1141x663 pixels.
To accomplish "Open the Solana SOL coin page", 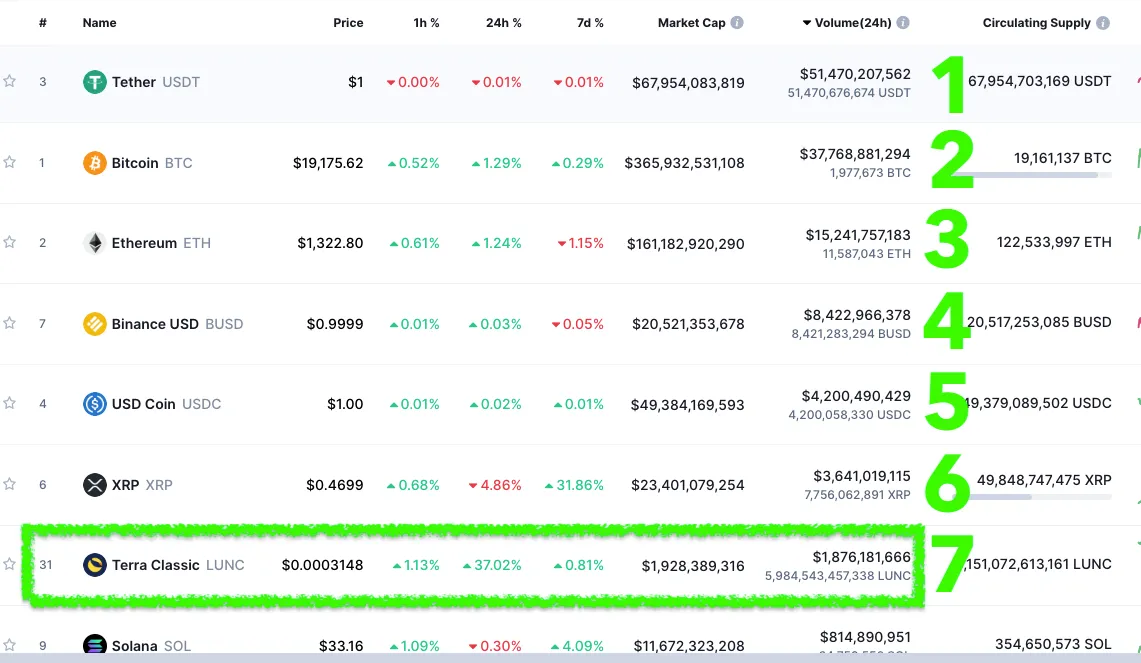I will pos(151,646).
